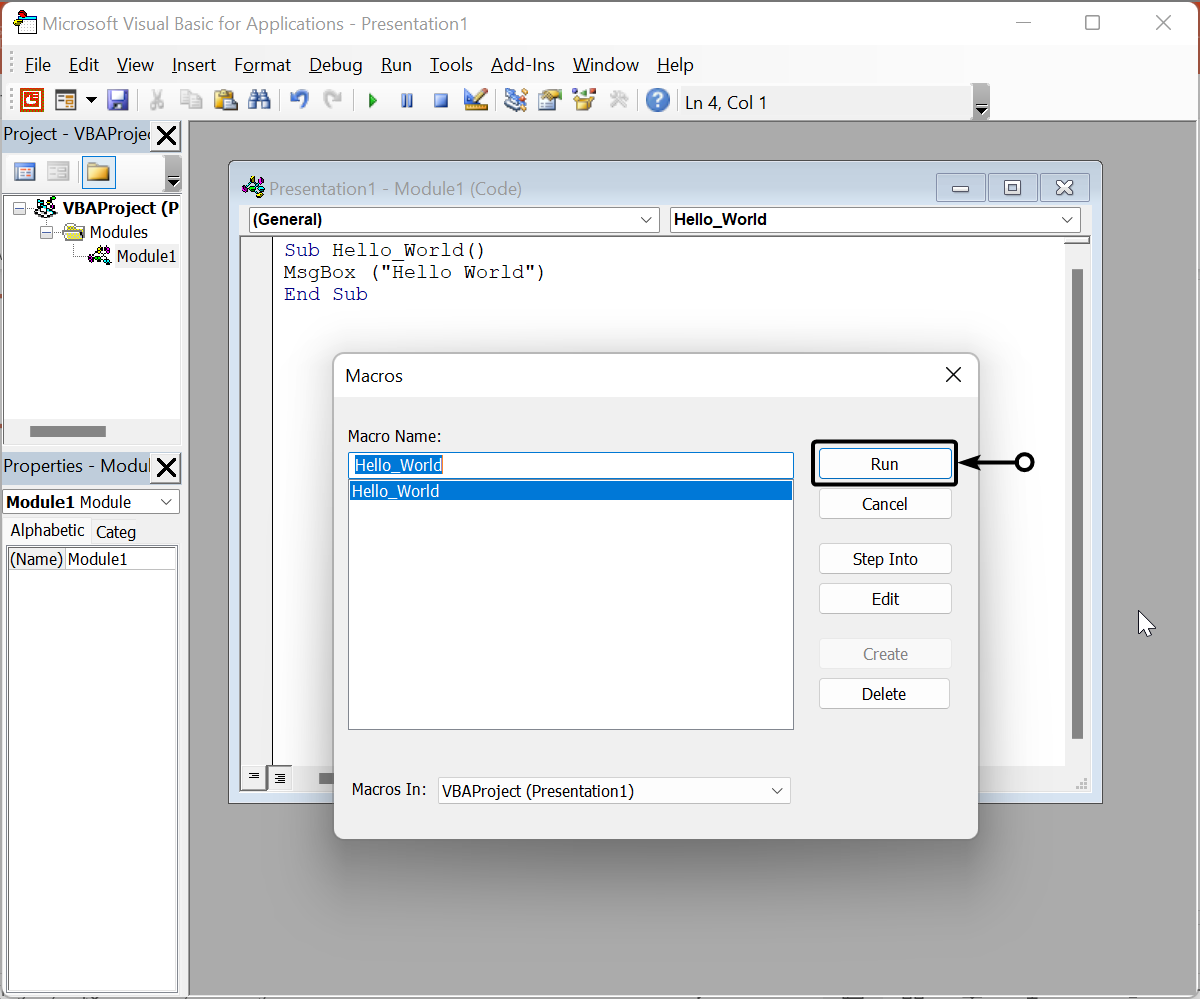Switch to Full Module View at bottom-left
Screen dimensions: 1200x999
(x=280, y=778)
